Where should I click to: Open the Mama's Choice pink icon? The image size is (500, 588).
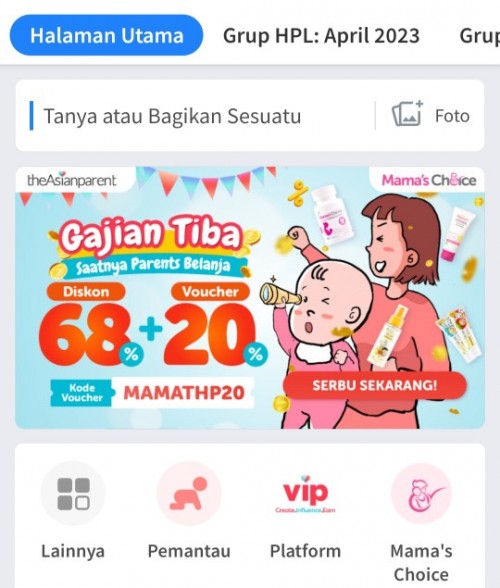point(421,494)
